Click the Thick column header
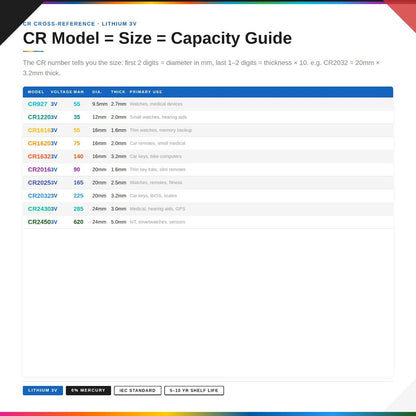The image size is (416, 416). pyautogui.click(x=118, y=92)
